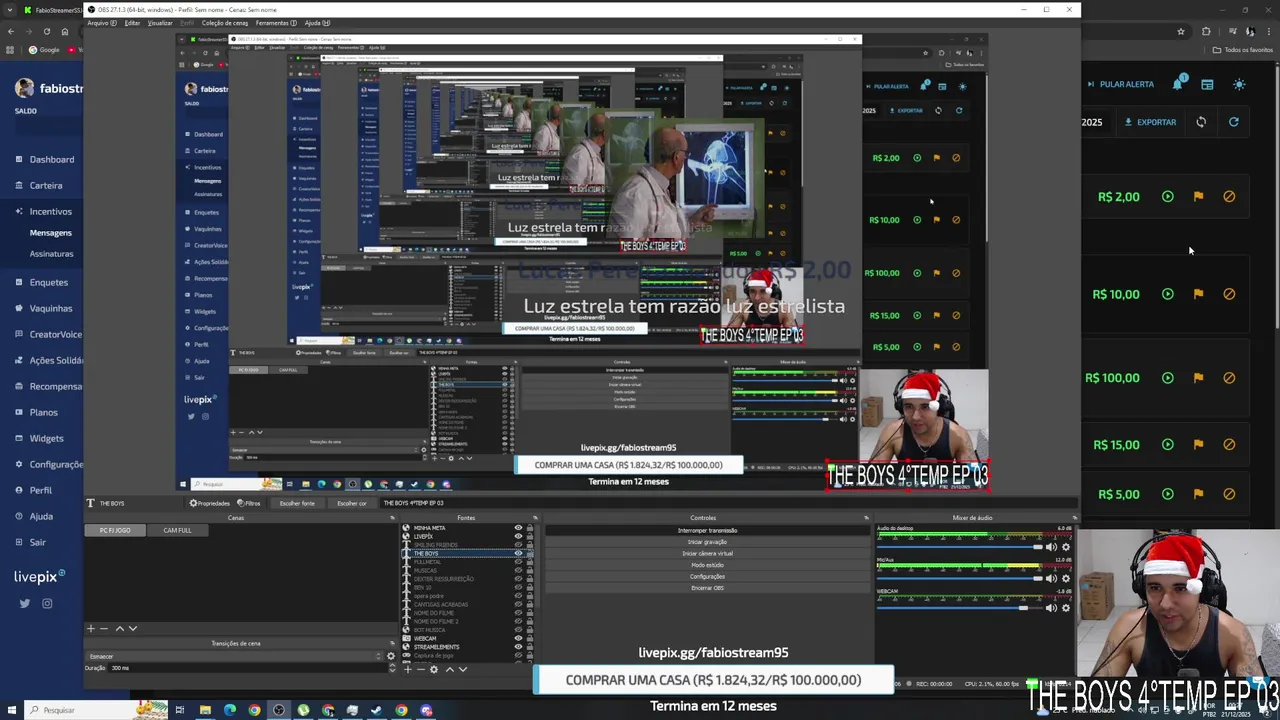Image resolution: width=1280 pixels, height=720 pixels.
Task: Open LivePix Twitter icon in sidebar
Action: (24, 603)
